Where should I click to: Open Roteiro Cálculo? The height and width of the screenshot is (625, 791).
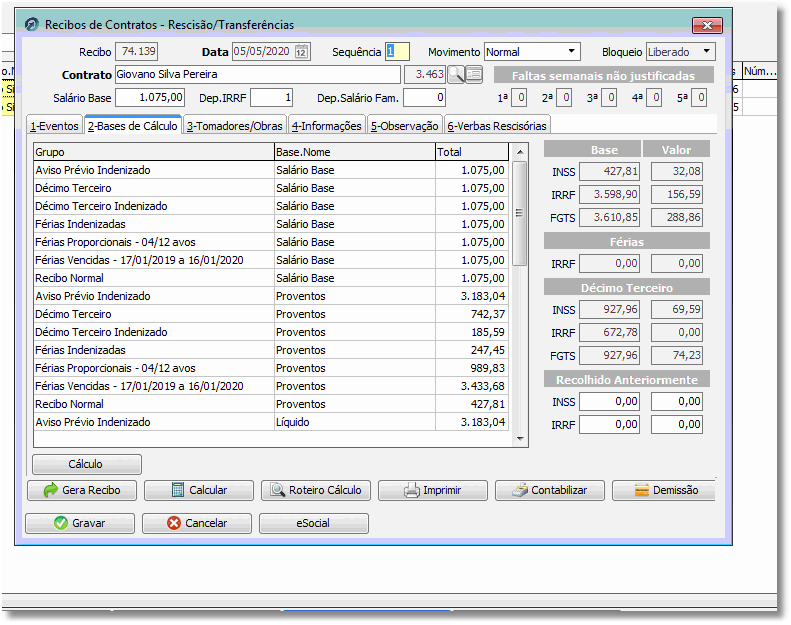pos(316,490)
